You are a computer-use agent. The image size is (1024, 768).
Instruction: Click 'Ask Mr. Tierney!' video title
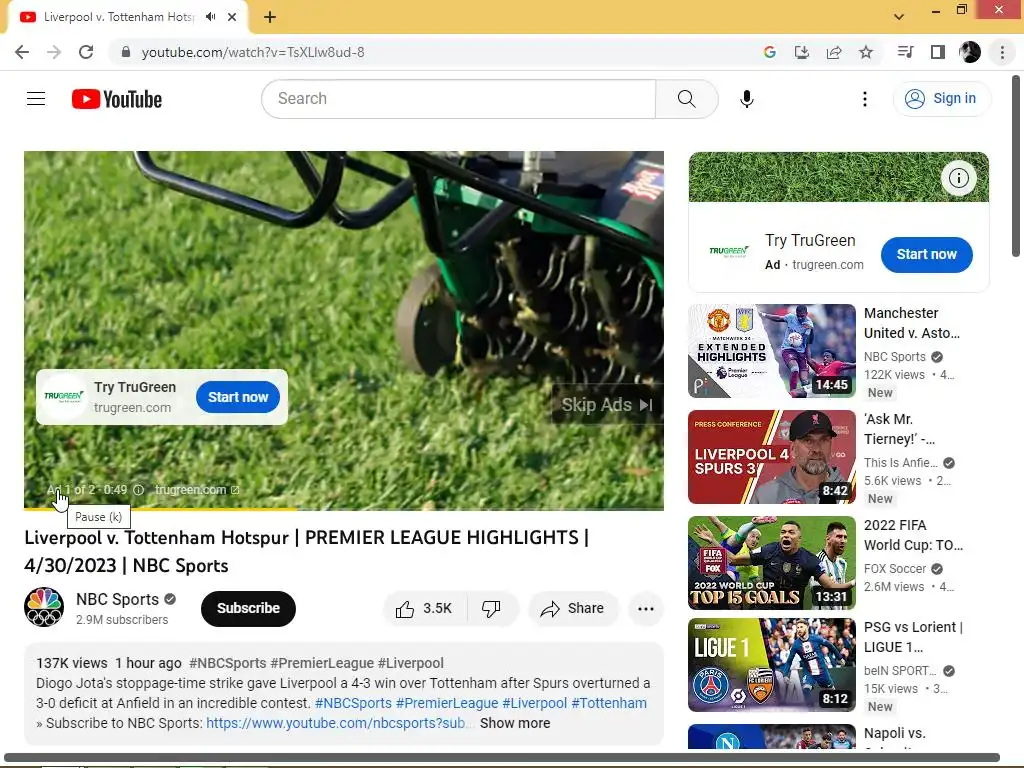[899, 429]
